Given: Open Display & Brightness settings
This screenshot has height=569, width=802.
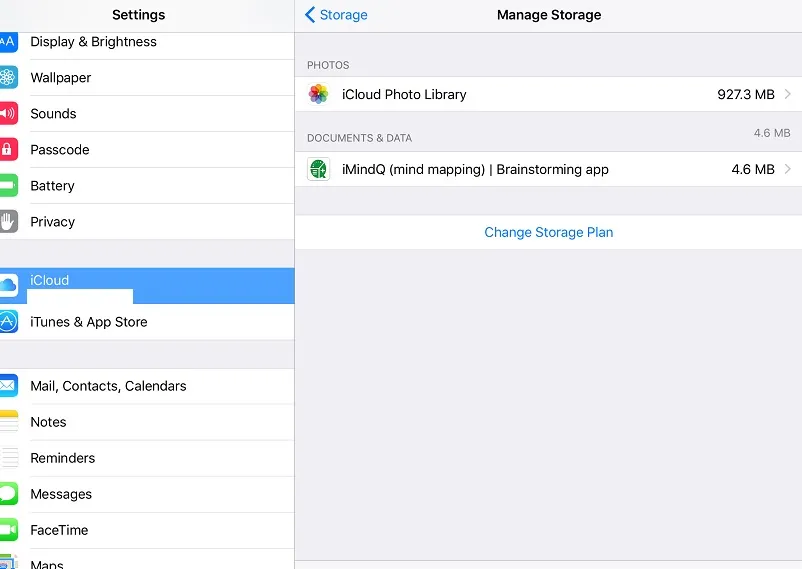Looking at the screenshot, I should pos(93,42).
